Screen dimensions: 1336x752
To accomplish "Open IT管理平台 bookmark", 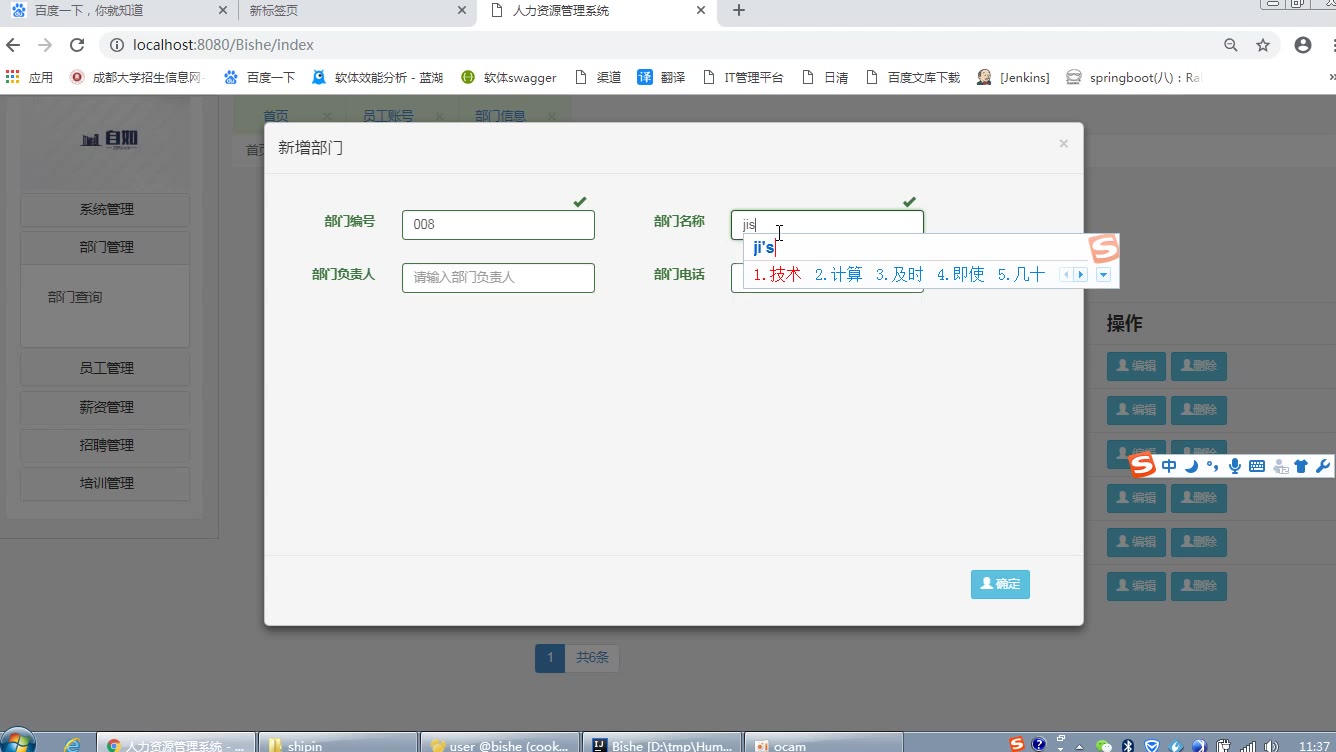I will tap(743, 77).
